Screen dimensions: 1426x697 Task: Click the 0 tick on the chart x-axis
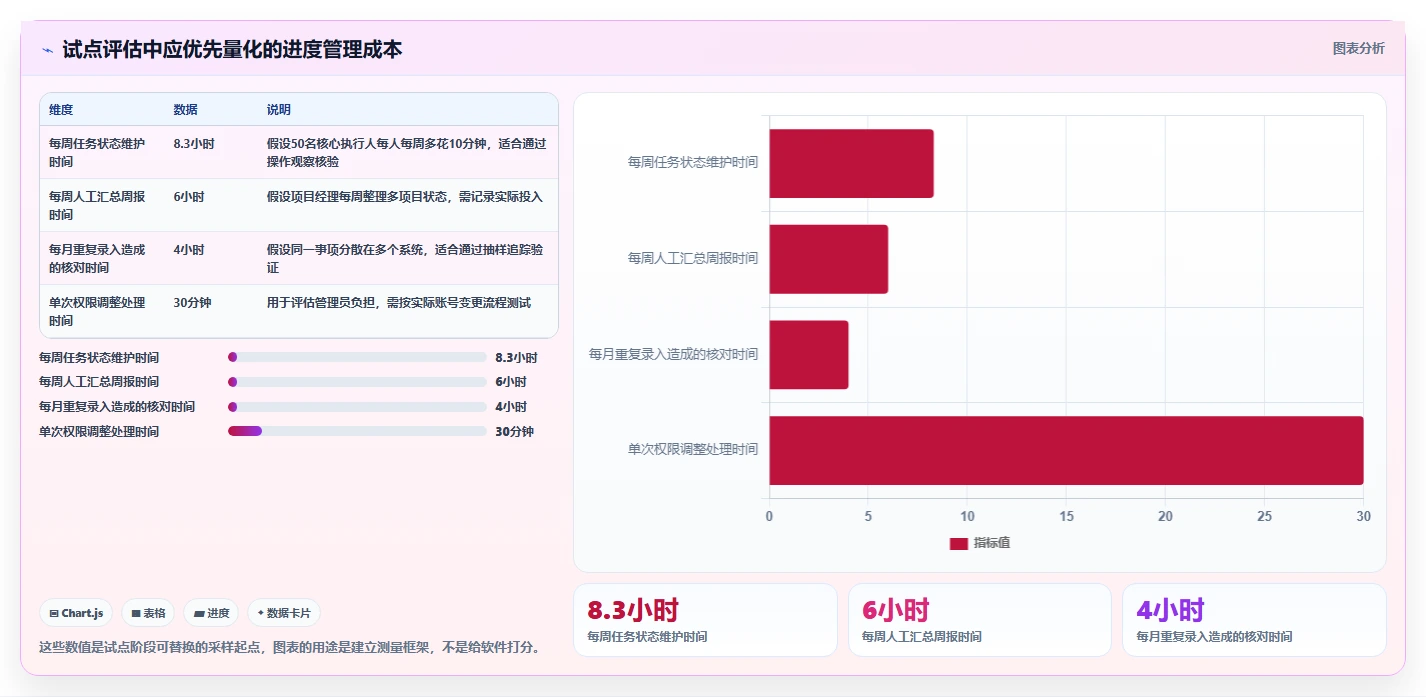pyautogui.click(x=769, y=517)
